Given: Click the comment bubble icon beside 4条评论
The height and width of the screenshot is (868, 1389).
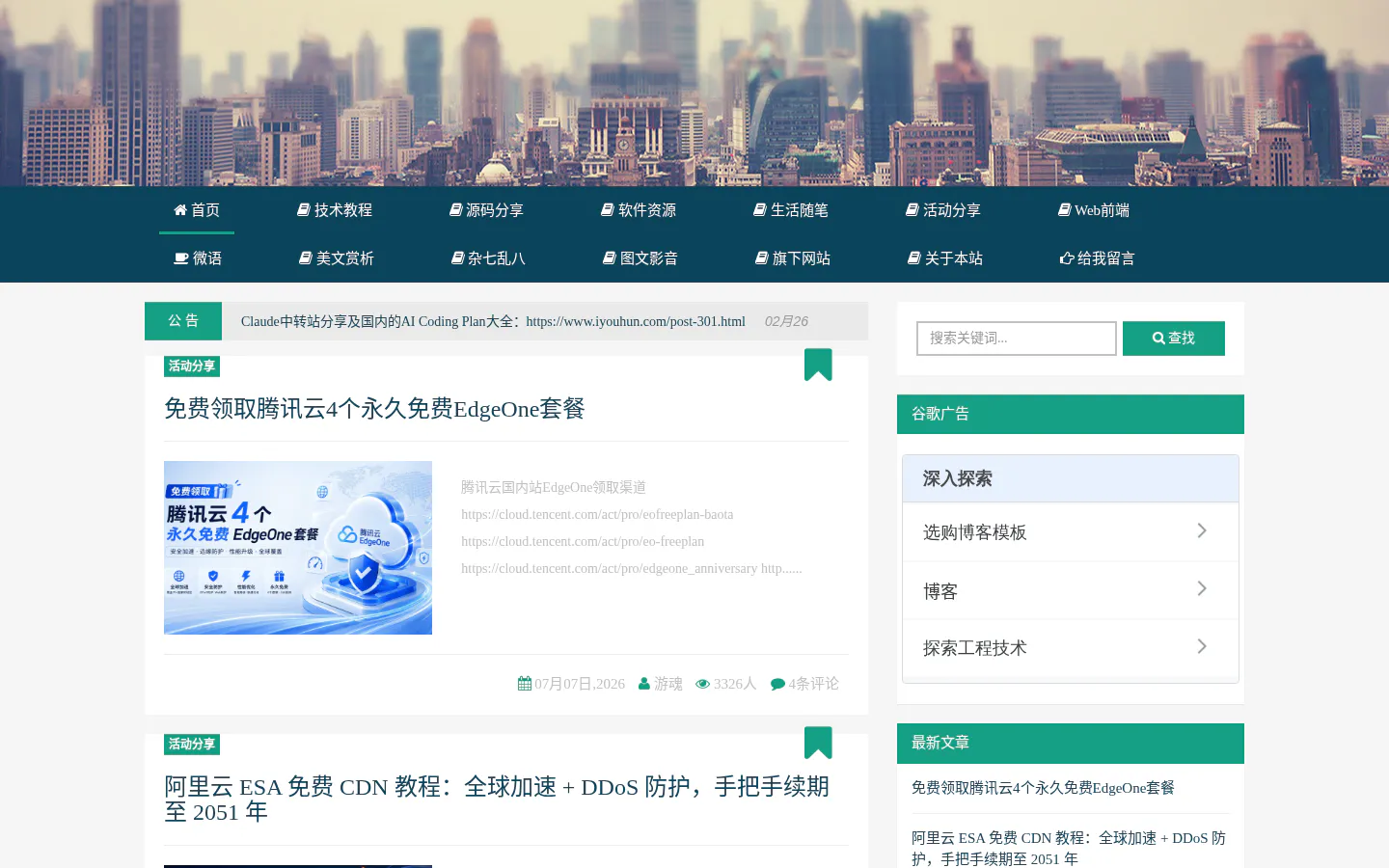Looking at the screenshot, I should click(777, 684).
